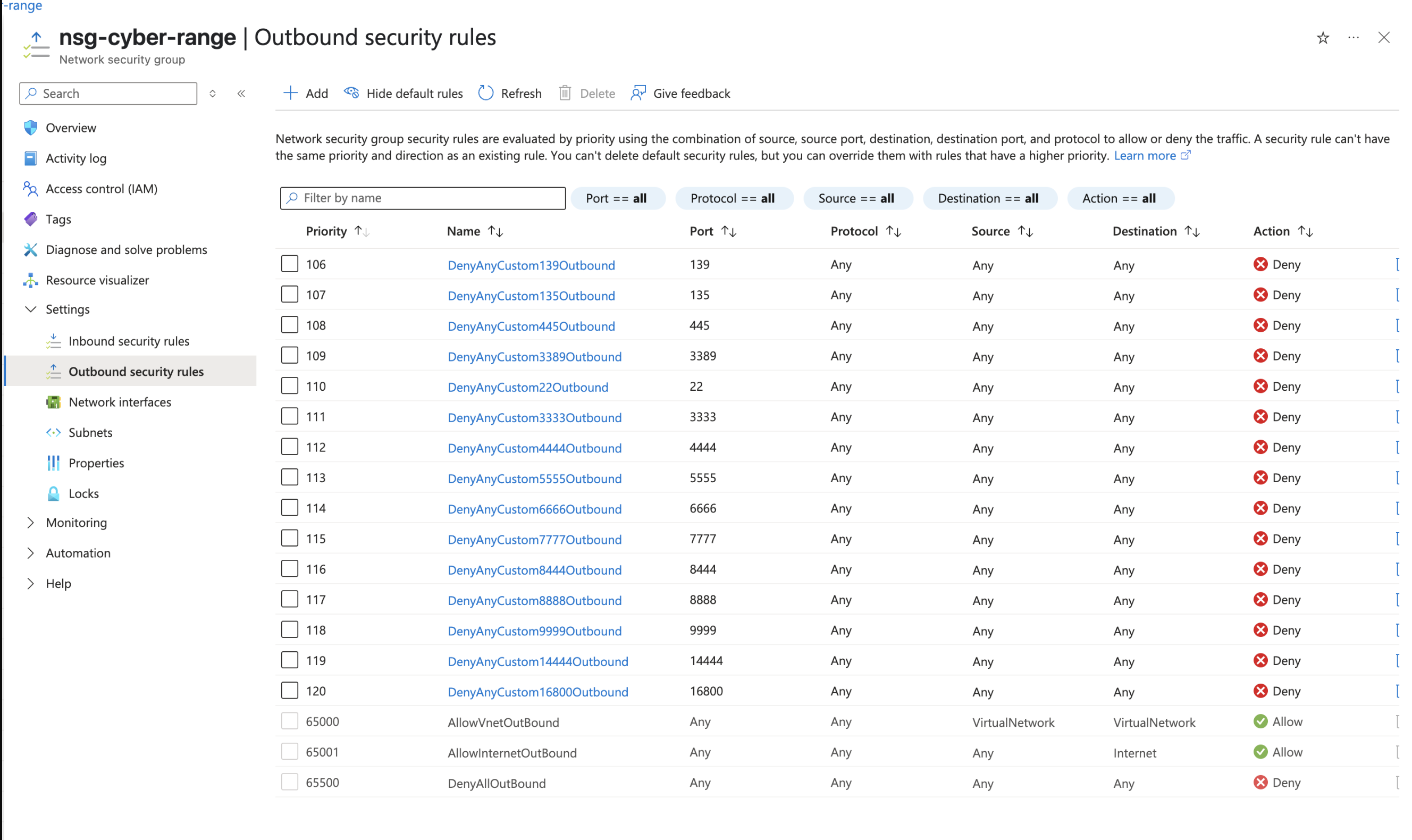Check the box for priority 106 rule

[x=290, y=264]
